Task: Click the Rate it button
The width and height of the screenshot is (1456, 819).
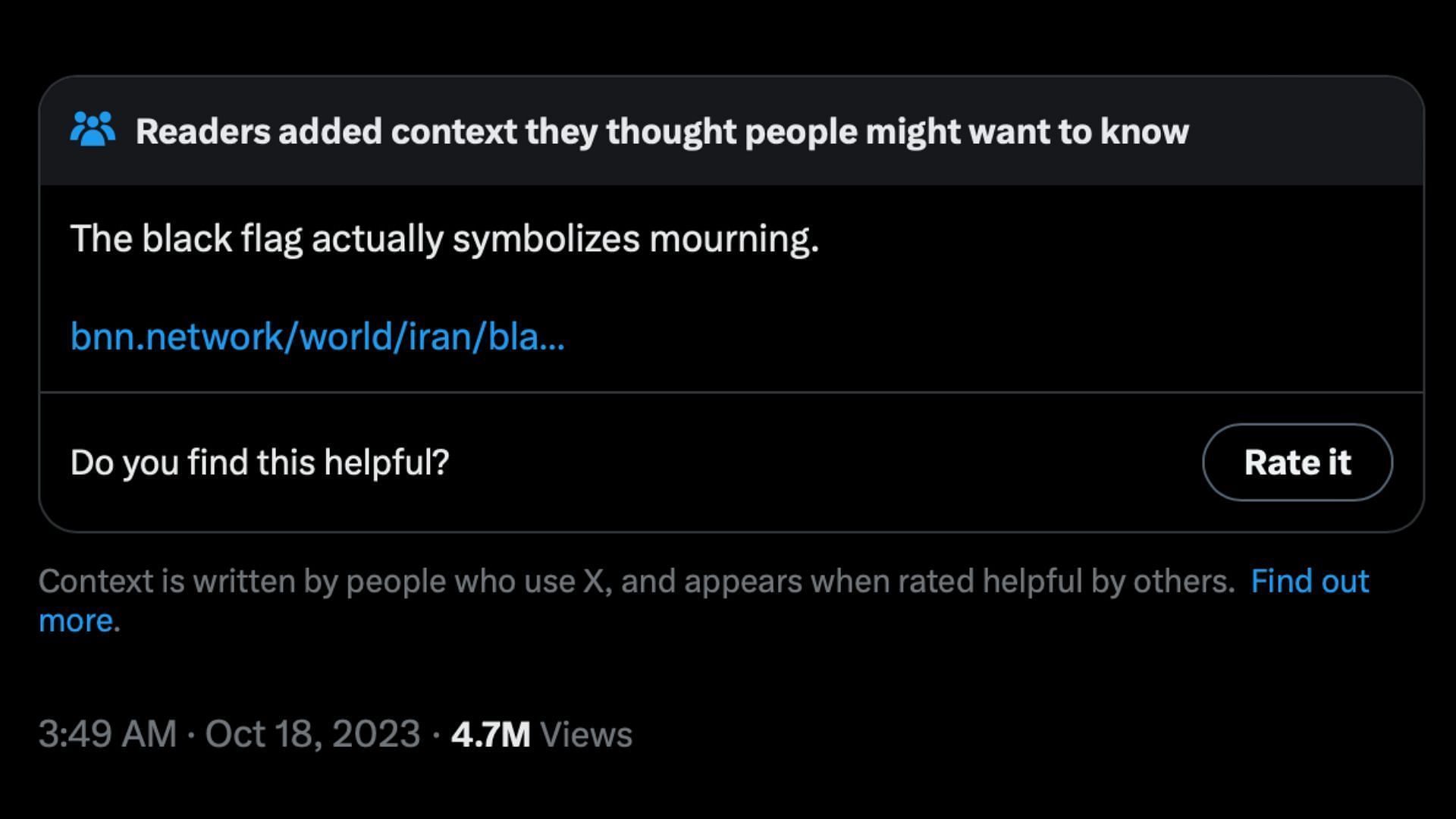Action: pyautogui.click(x=1297, y=462)
